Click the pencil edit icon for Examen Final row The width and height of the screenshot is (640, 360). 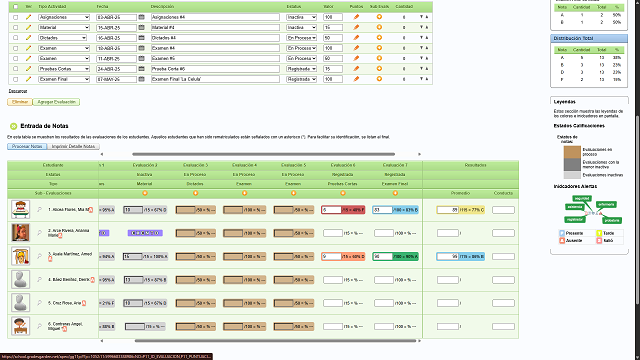(28, 79)
